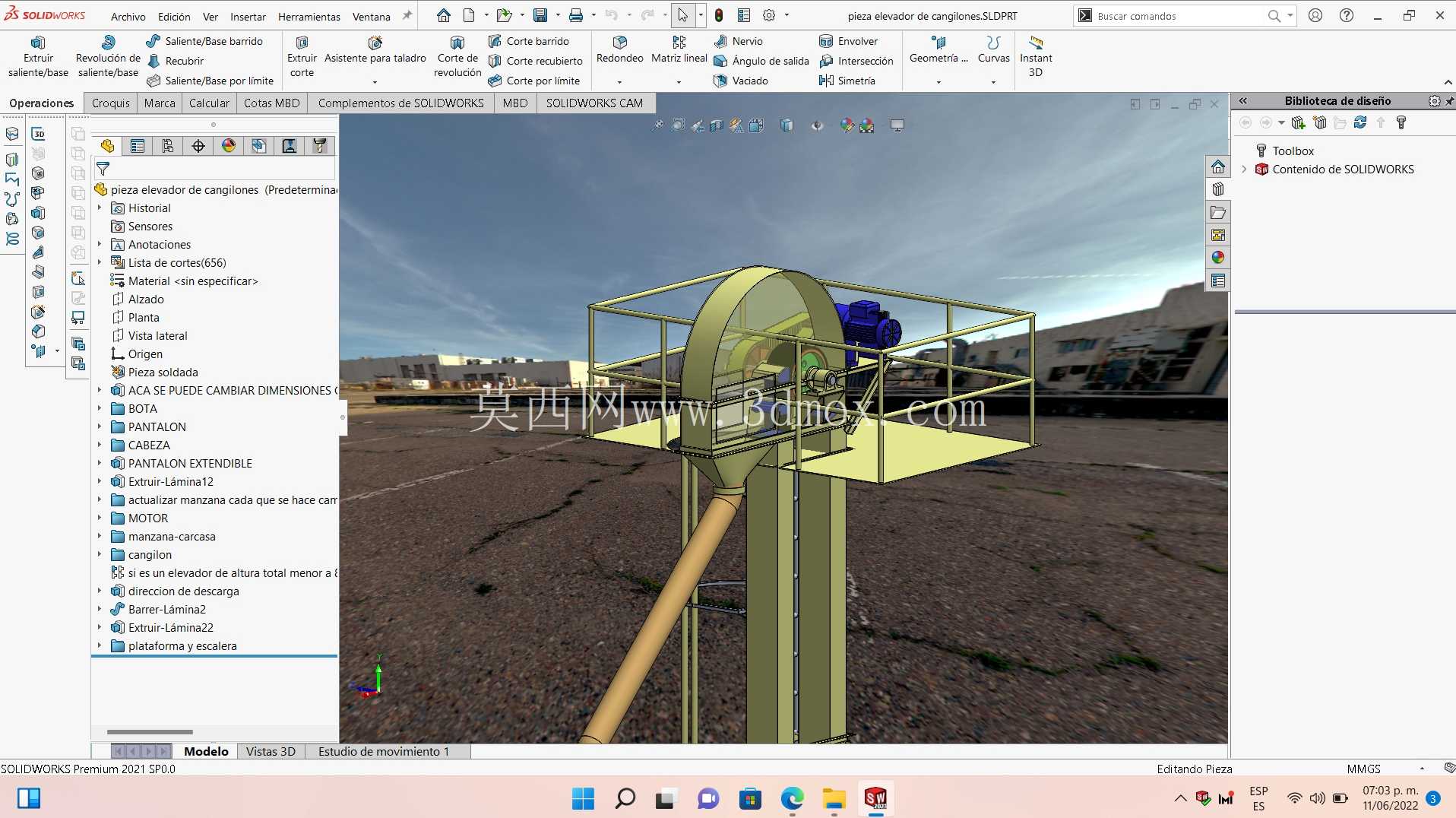Open Geometría dropdown arrow
Viewport: 1456px width, 818px height.
point(938,82)
